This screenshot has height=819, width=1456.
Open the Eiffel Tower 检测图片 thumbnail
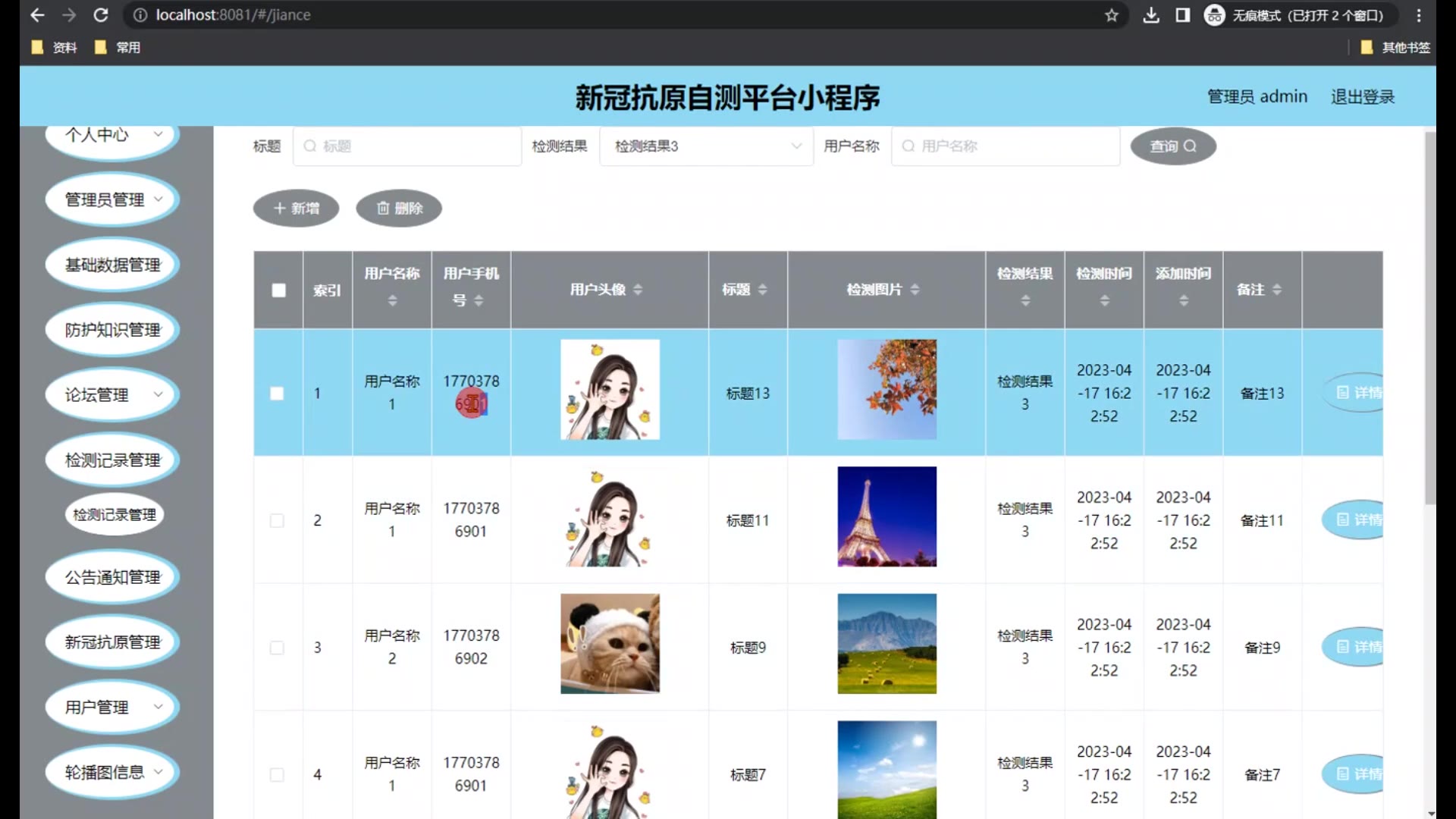886,517
